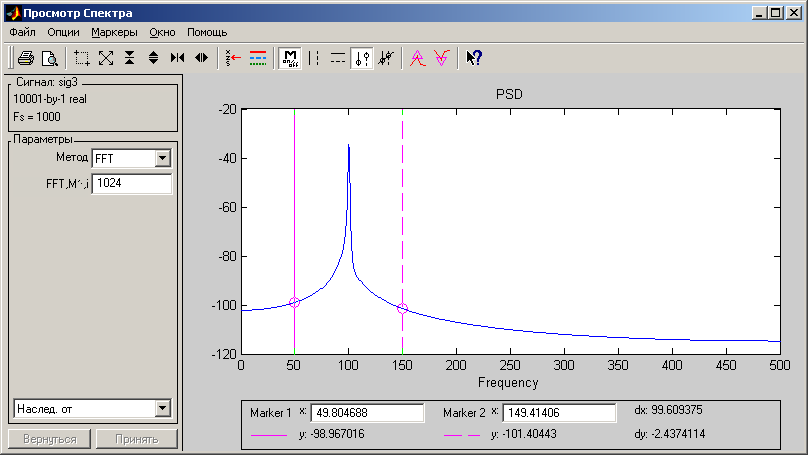Click Zoom Out X outward-triangles icon
808x455 pixels.
tap(201, 58)
